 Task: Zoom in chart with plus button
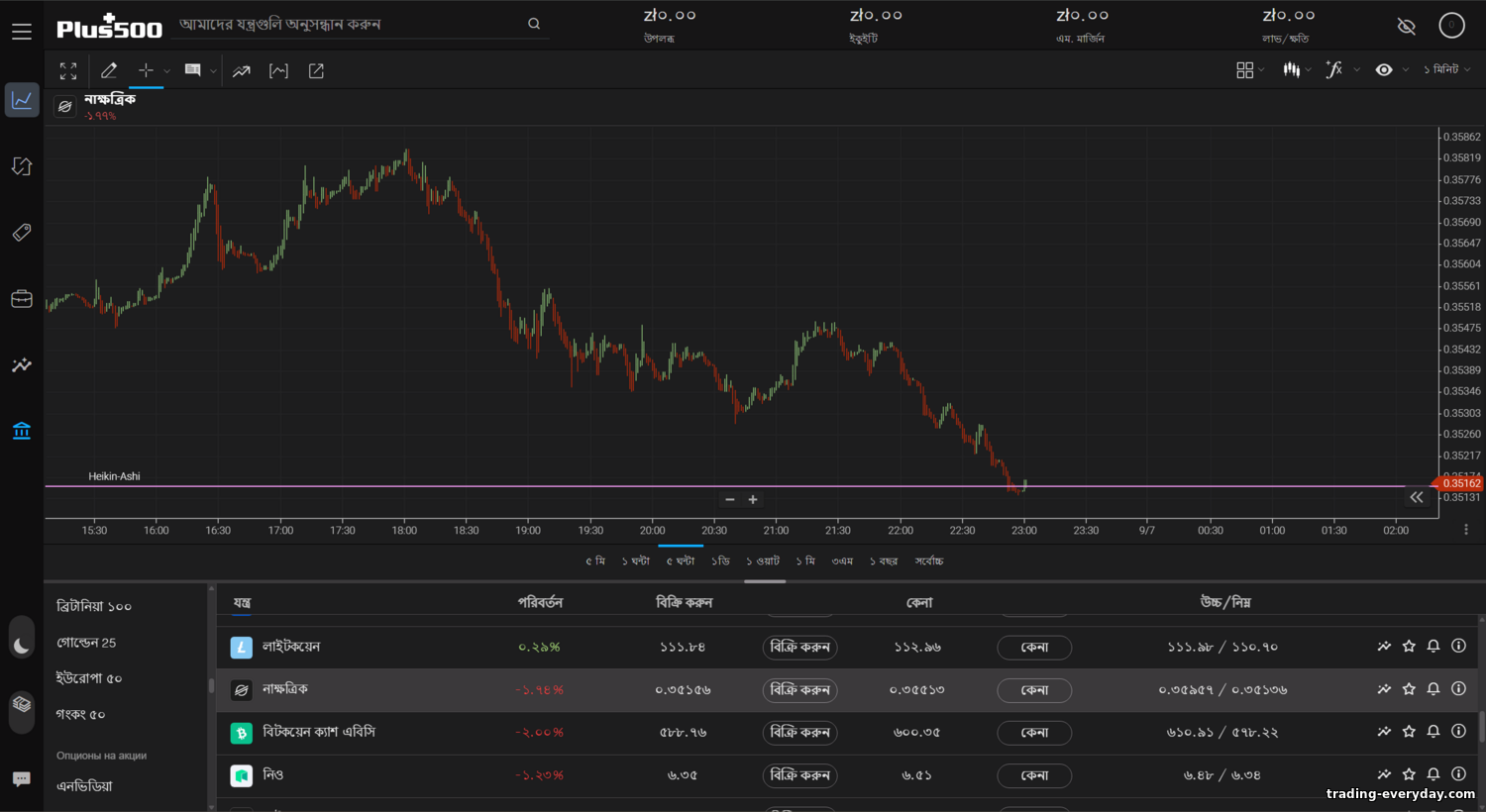753,500
